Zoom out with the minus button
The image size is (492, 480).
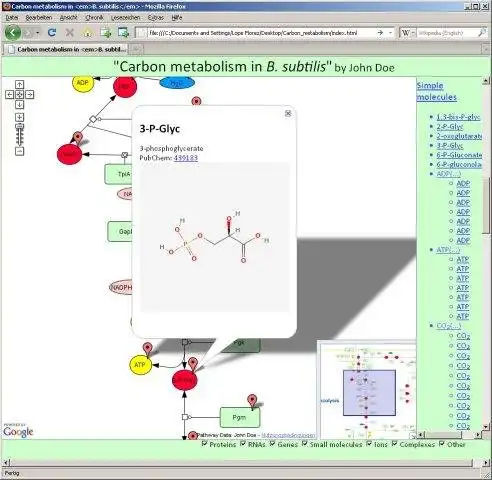pyautogui.click(x=19, y=151)
